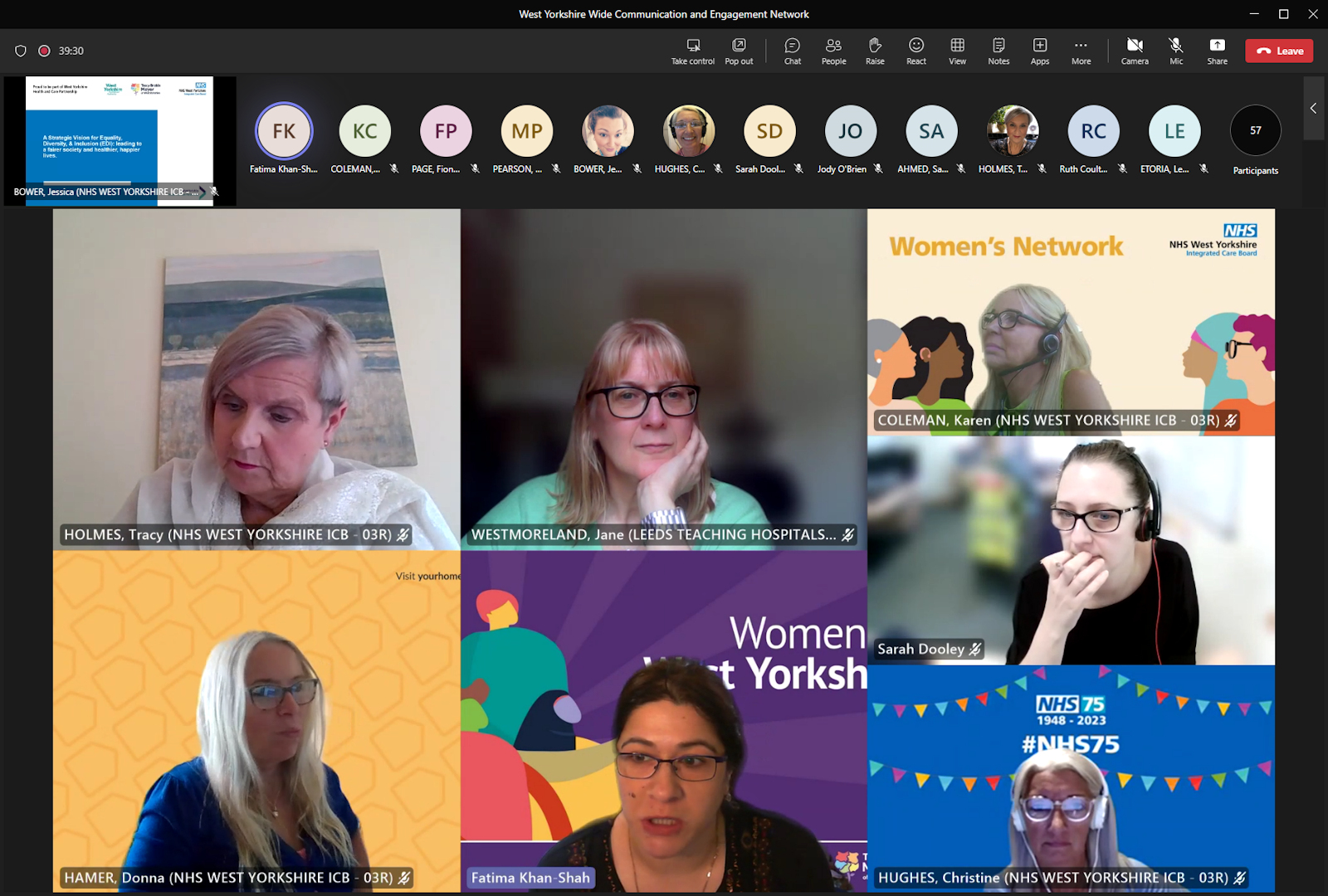Click WESTMORELAND, Jane video tile

(x=664, y=379)
